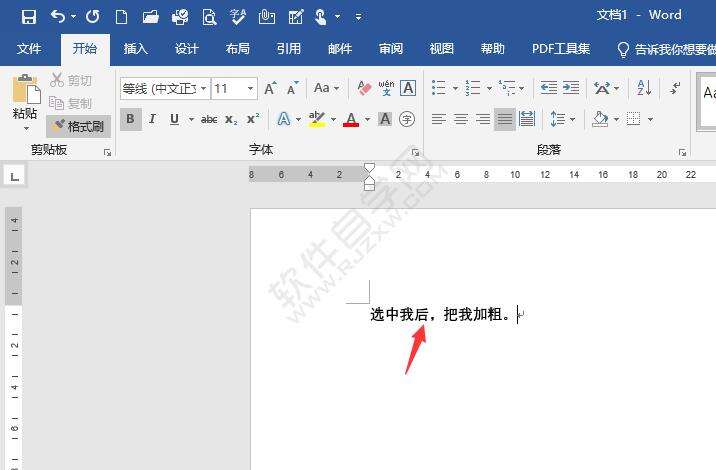Switch to the 设计 design tab
Viewport: 716px width, 470px height.
pyautogui.click(x=186, y=48)
